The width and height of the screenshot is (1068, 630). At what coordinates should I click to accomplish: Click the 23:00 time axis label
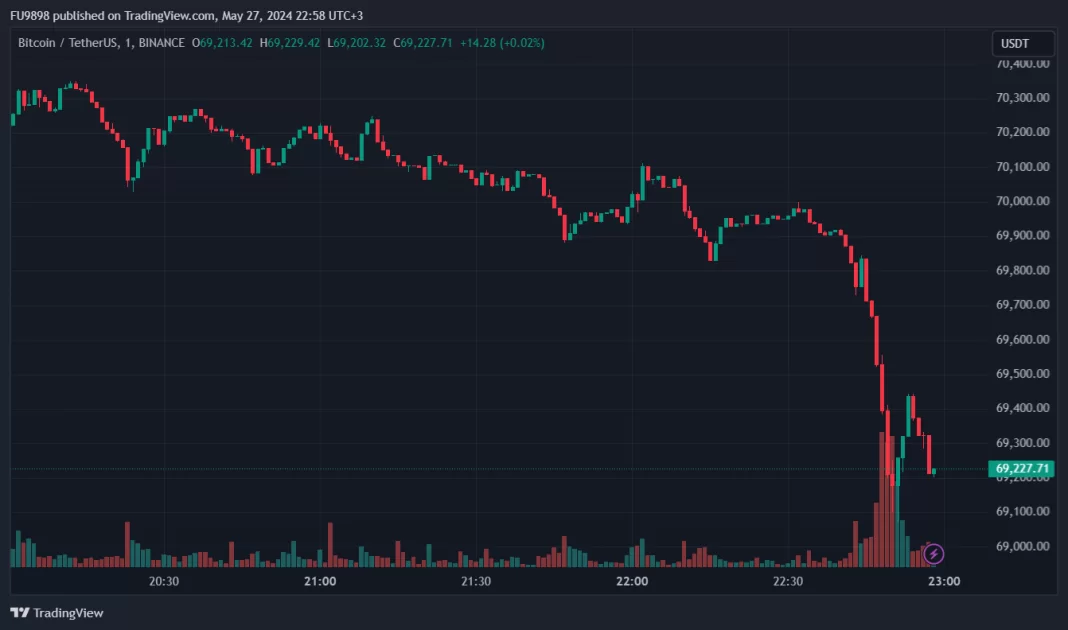point(944,581)
